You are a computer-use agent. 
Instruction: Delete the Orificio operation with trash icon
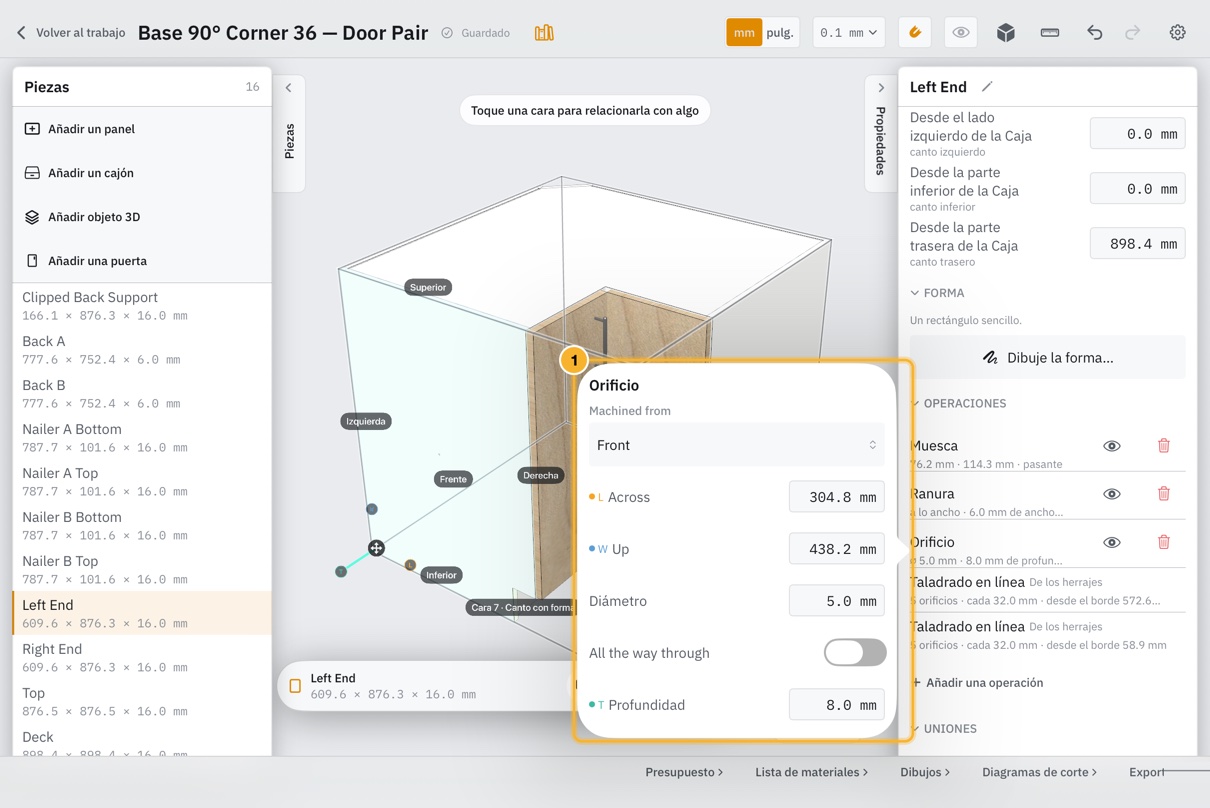coord(1164,542)
